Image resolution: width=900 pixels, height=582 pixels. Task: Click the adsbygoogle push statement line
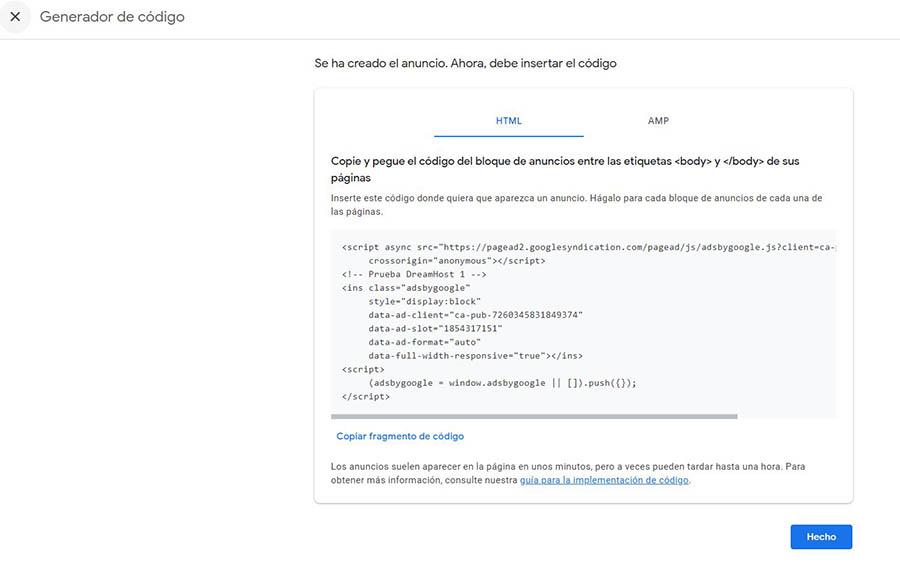(502, 382)
